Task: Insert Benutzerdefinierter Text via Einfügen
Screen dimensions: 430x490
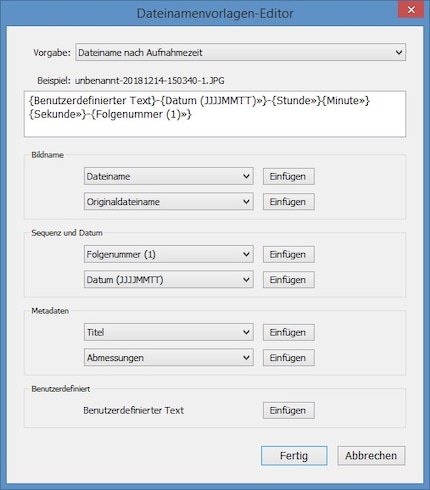Action: tap(288, 410)
